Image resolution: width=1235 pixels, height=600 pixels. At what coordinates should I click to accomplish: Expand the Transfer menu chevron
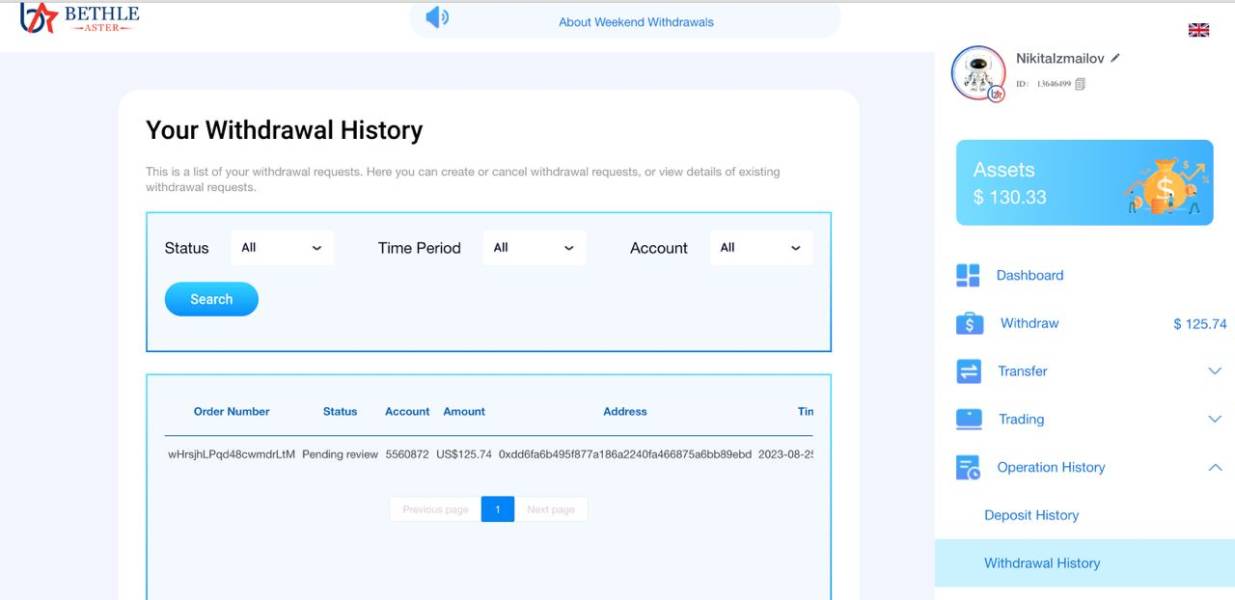tap(1215, 371)
